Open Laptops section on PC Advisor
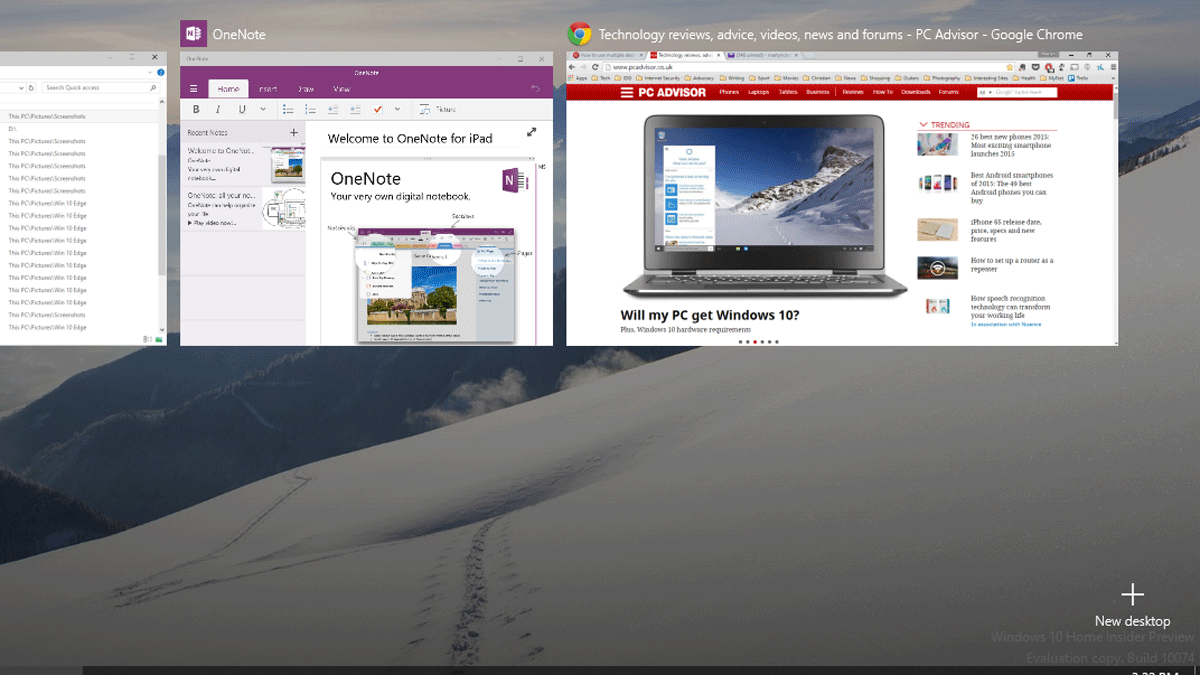1200x675 pixels. click(x=758, y=92)
